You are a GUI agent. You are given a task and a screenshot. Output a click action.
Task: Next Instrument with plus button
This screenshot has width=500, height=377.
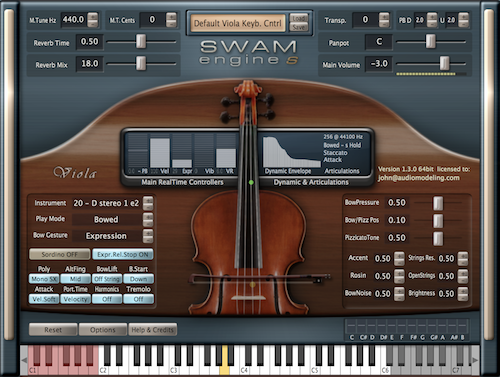[148, 200]
